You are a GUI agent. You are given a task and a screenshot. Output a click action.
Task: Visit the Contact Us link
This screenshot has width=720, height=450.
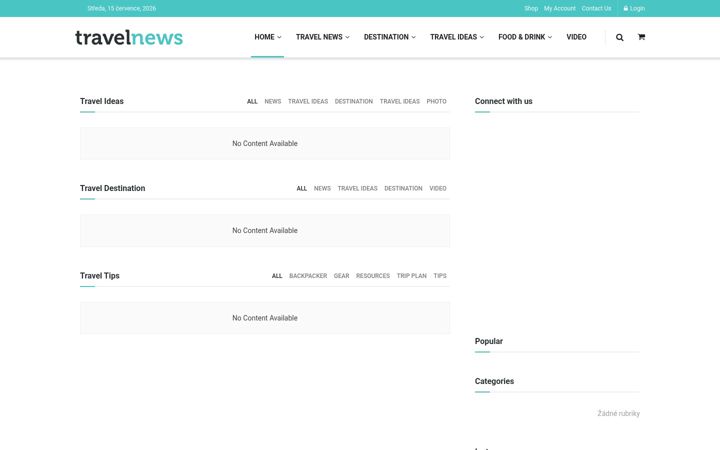[596, 8]
